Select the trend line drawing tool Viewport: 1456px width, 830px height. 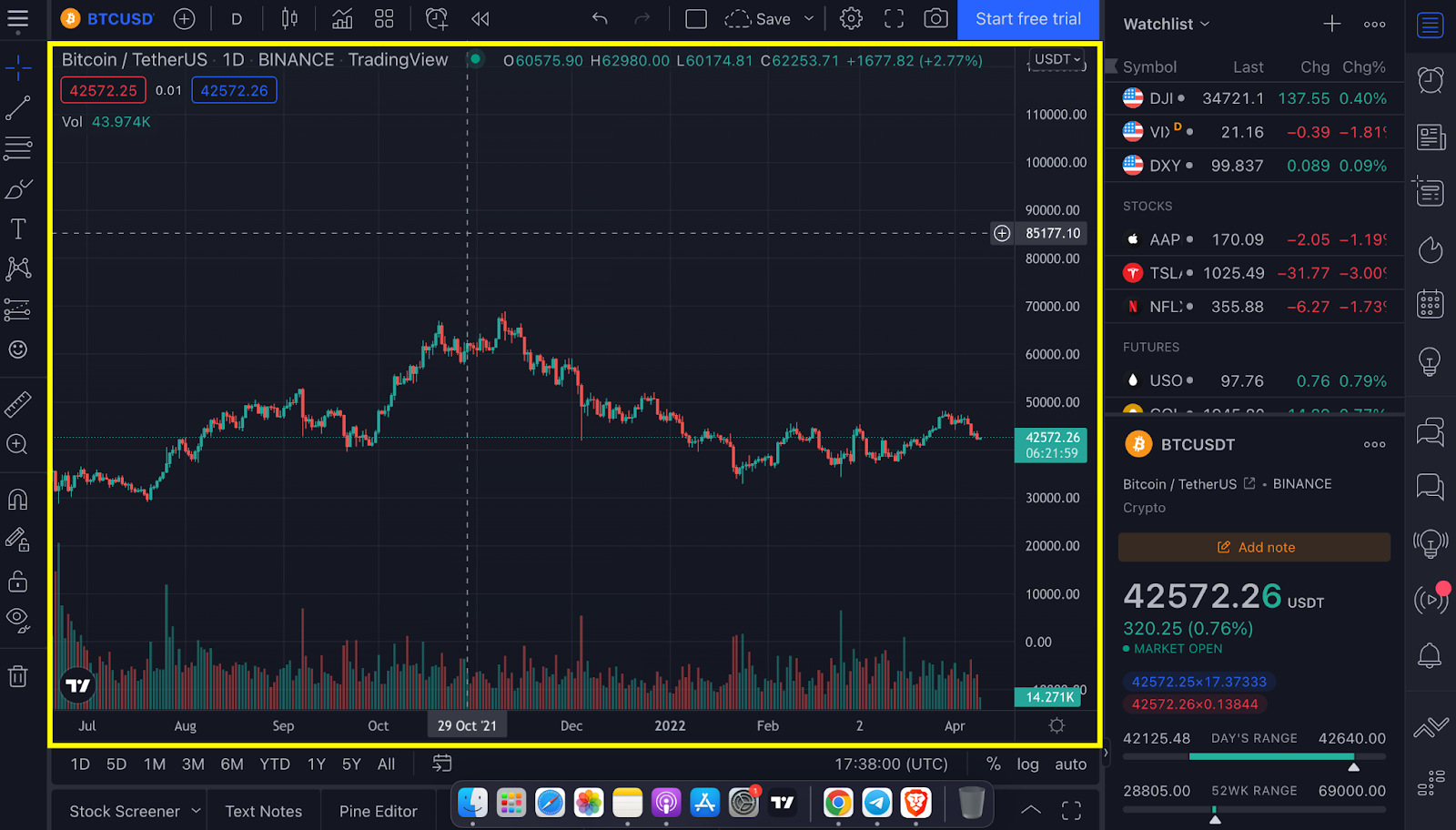[18, 106]
